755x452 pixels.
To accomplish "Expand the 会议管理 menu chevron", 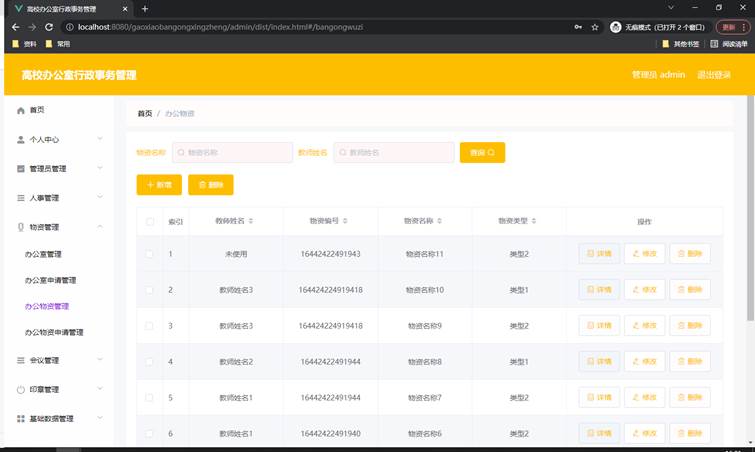I will point(100,359).
